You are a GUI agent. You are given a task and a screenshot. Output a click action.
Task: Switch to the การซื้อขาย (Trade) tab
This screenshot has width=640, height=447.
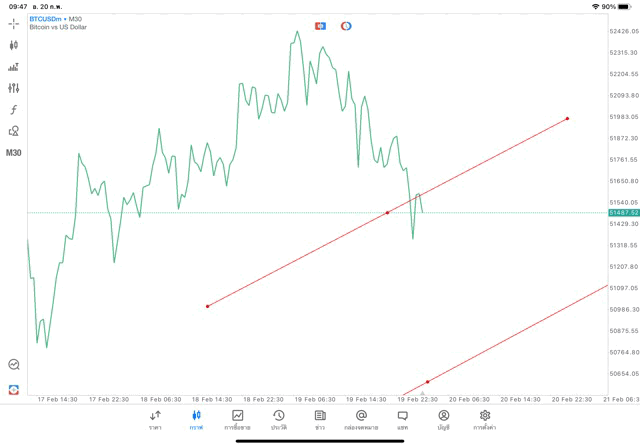click(x=237, y=420)
